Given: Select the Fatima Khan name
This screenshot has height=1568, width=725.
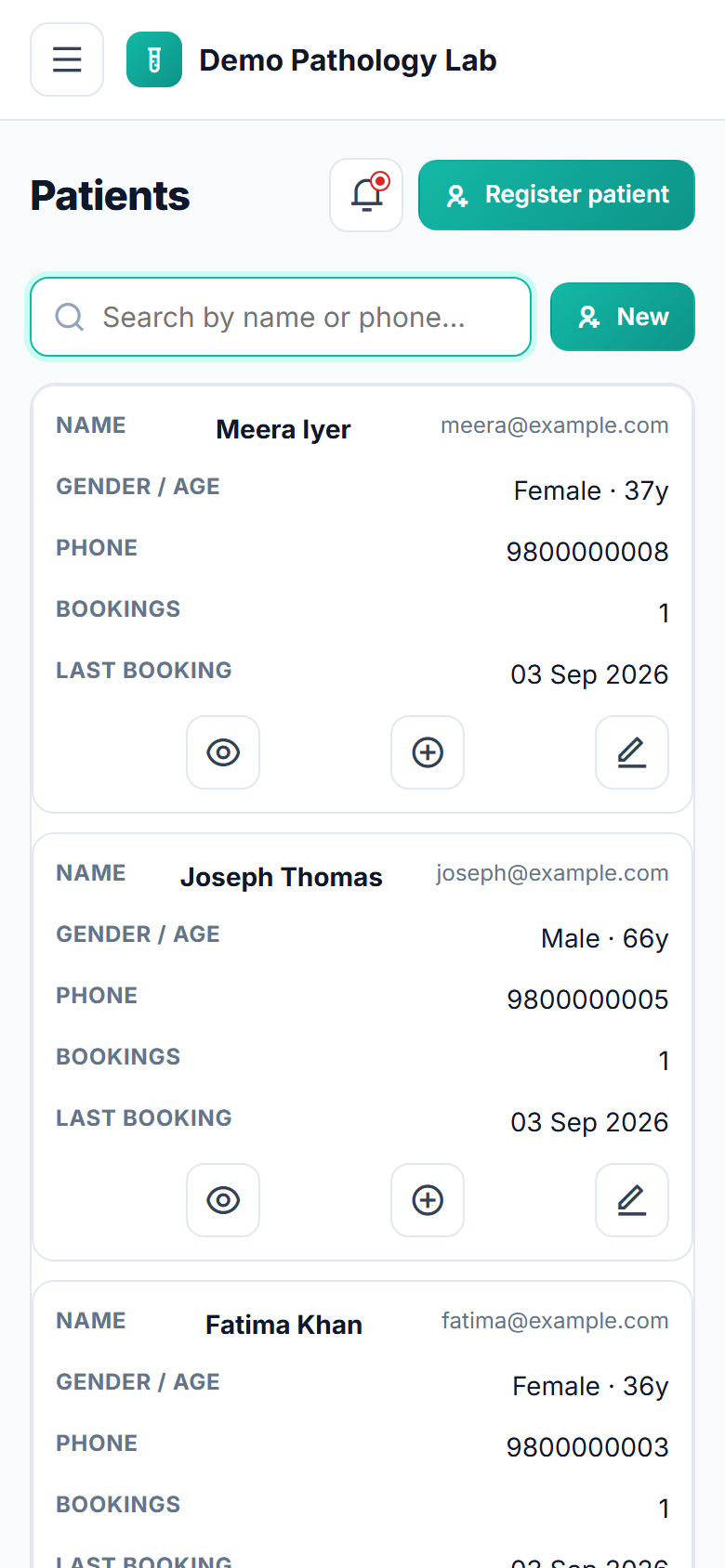Looking at the screenshot, I should click(x=283, y=1325).
